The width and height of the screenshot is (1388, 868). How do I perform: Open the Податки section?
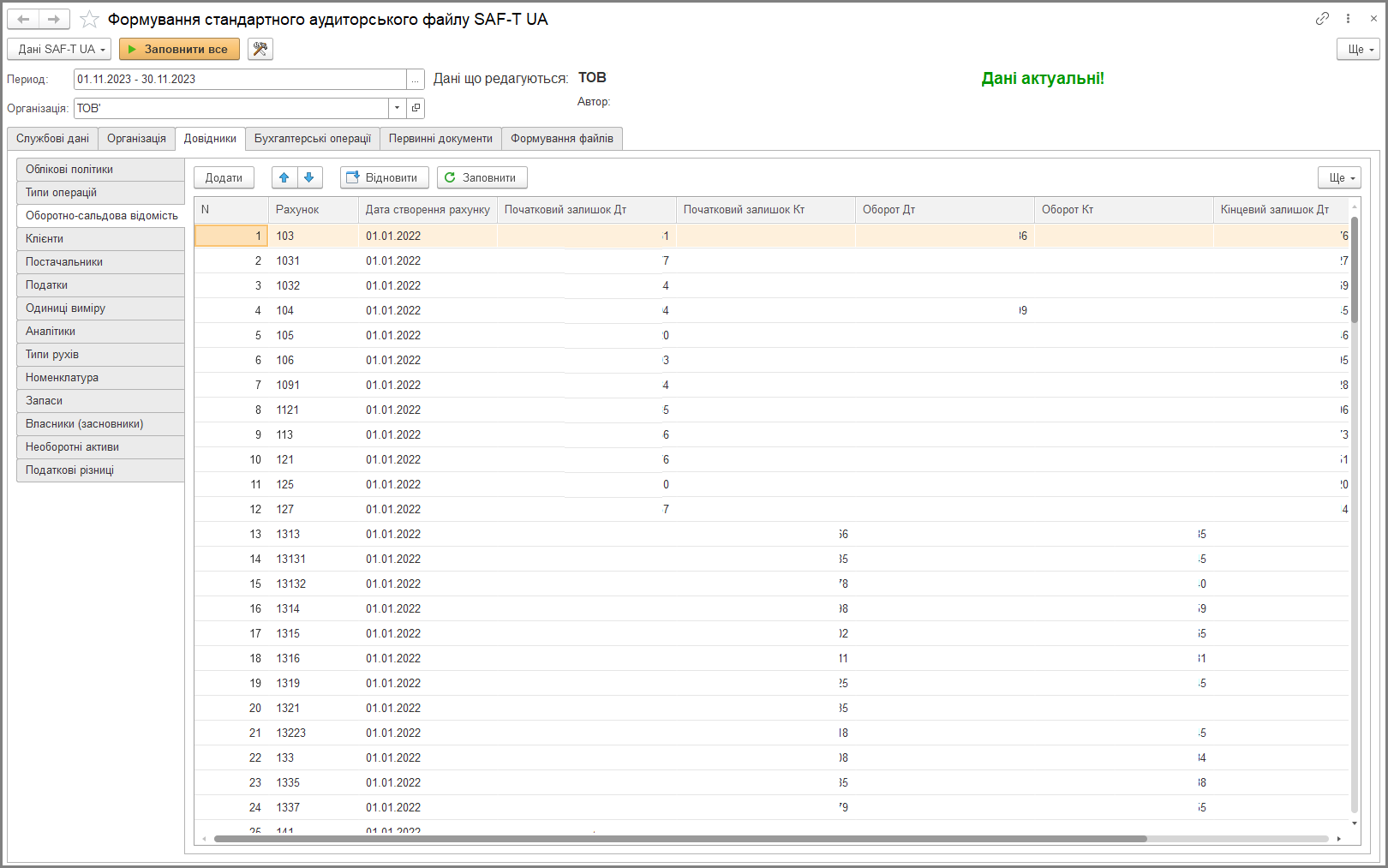click(100, 285)
